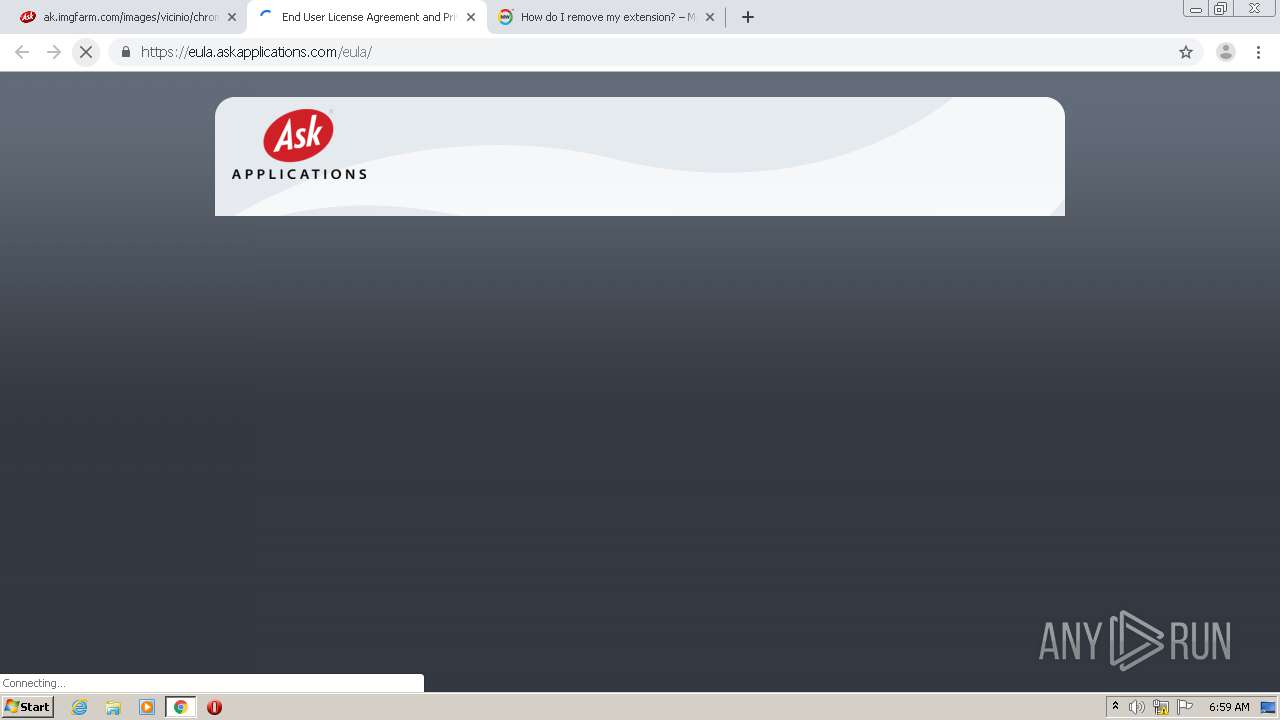Open the Chrome profile avatar menu
Image resolution: width=1280 pixels, height=720 pixels.
1226,52
